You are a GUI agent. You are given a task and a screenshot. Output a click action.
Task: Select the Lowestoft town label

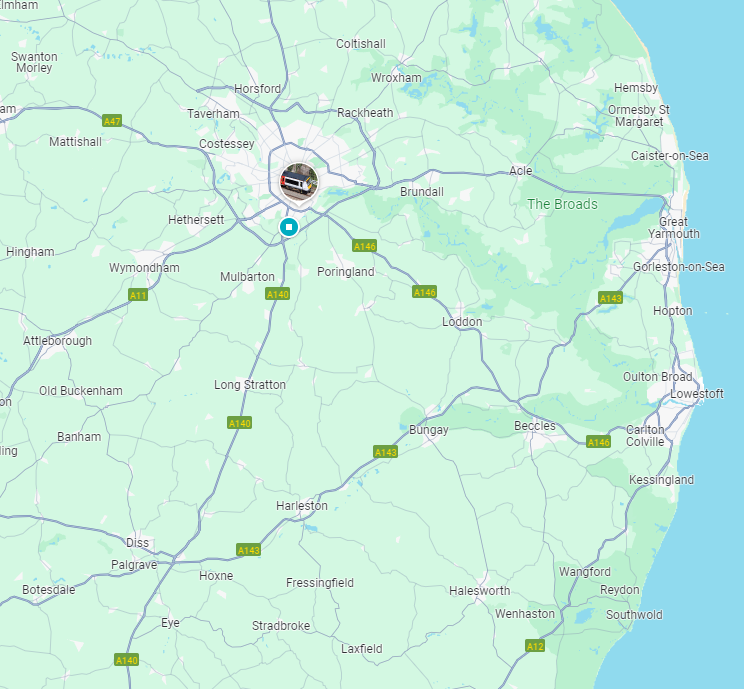pos(697,394)
